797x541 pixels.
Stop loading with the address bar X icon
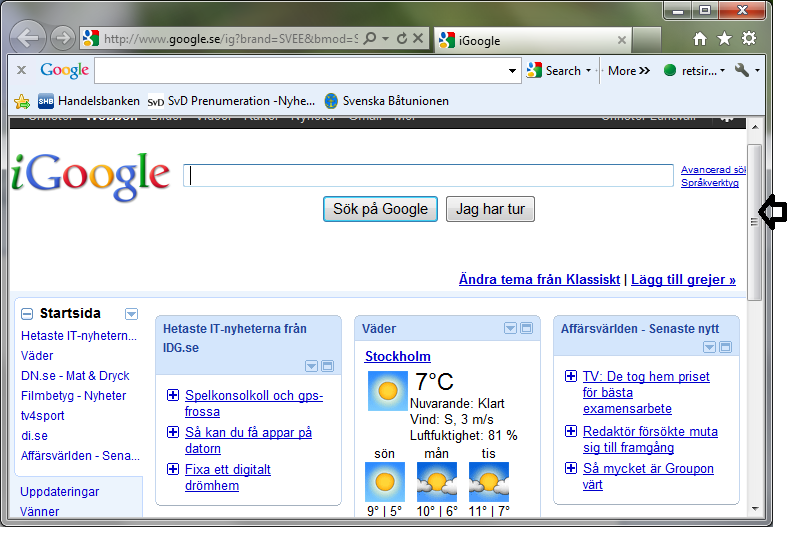(x=418, y=38)
